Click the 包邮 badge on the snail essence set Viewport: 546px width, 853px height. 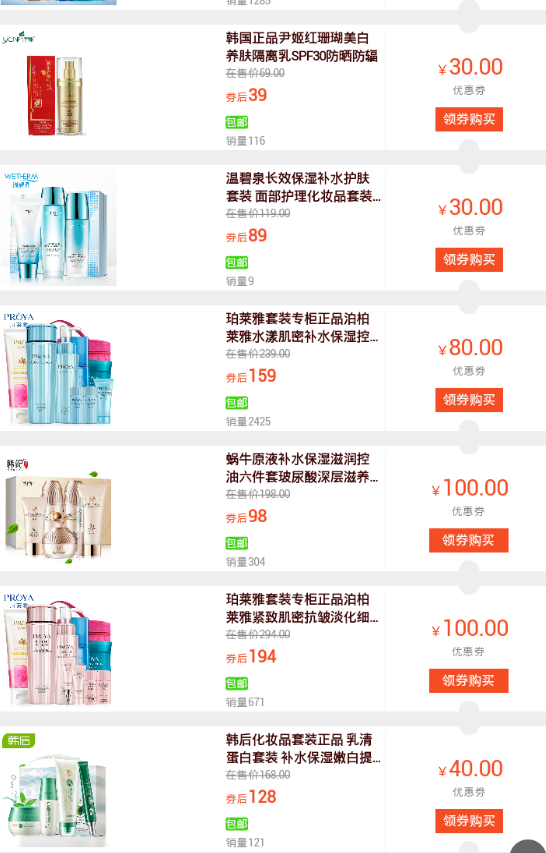point(237,543)
